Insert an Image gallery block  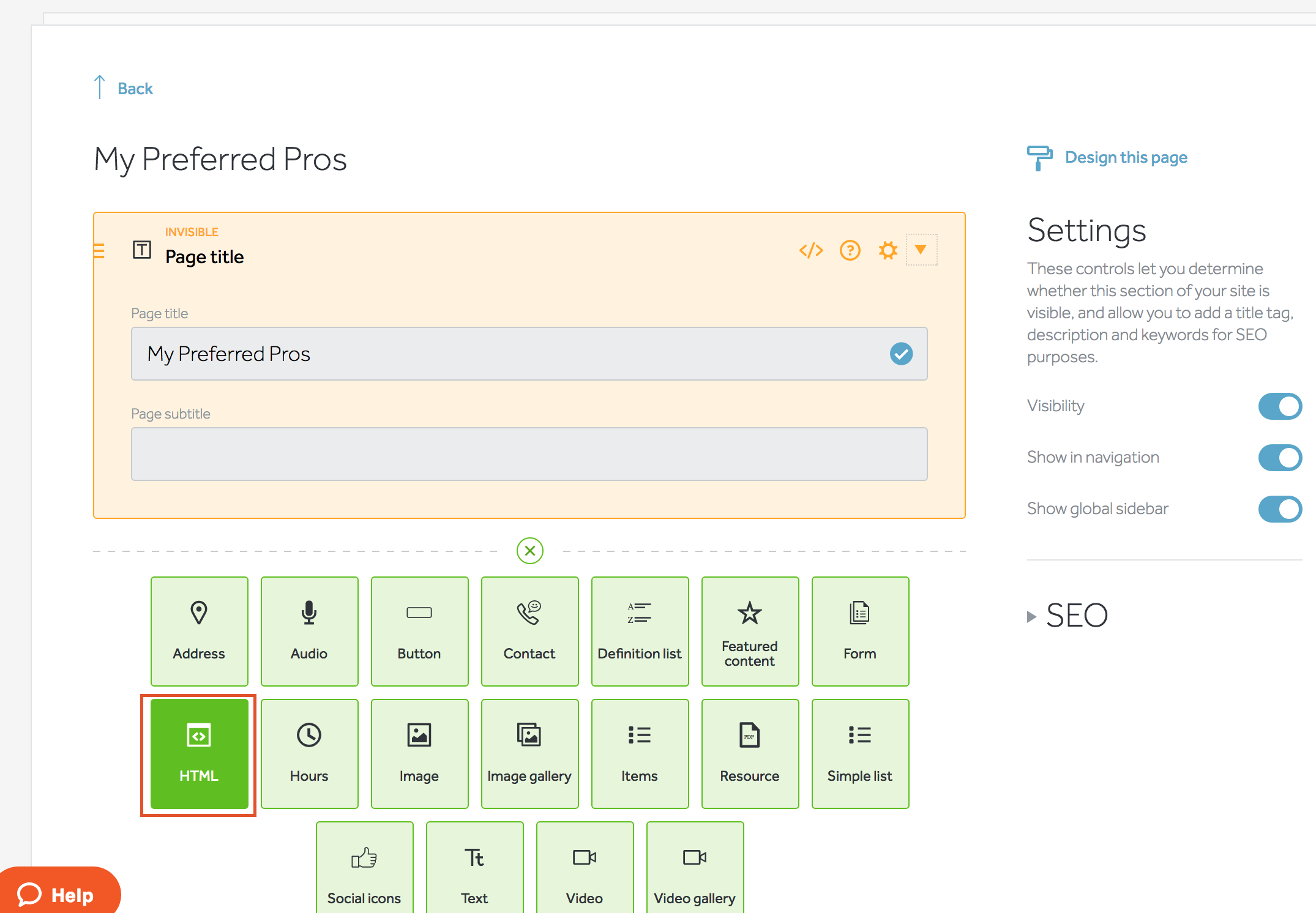[529, 754]
